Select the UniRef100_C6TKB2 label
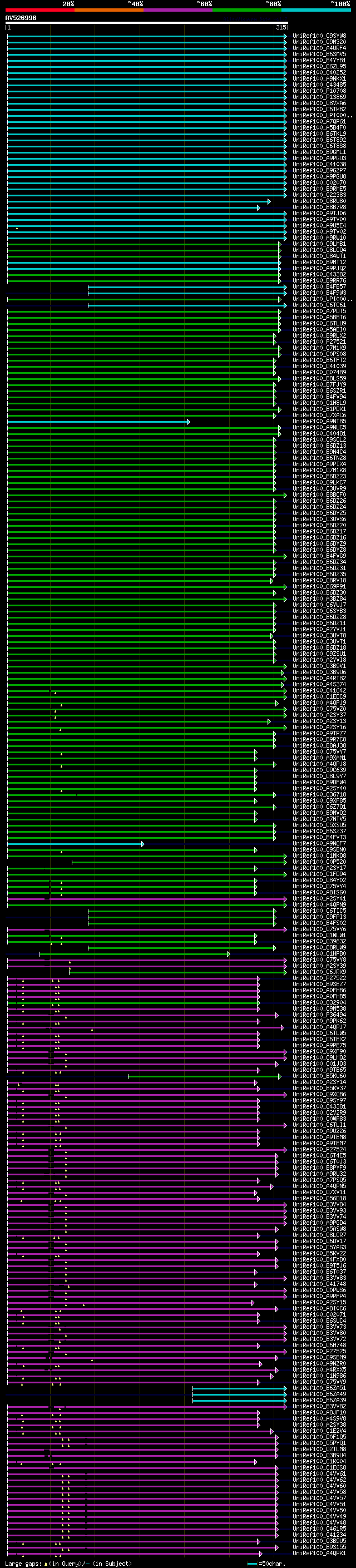The image size is (356, 1568). pyautogui.click(x=319, y=109)
